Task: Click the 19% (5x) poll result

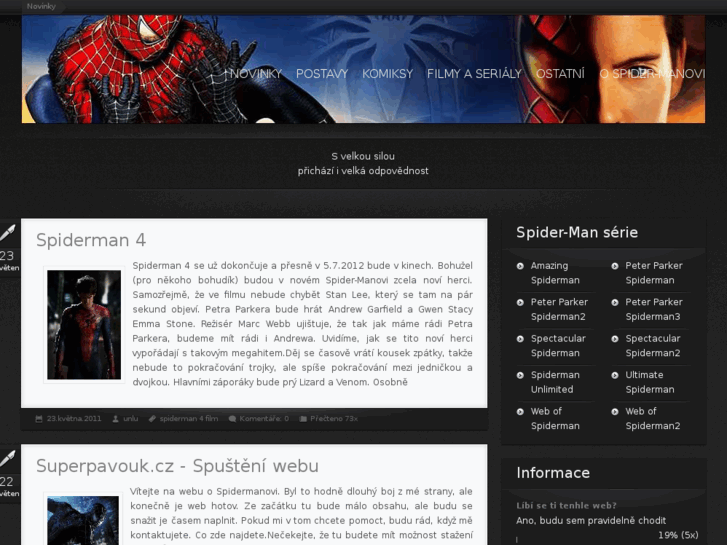Action: pos(678,535)
